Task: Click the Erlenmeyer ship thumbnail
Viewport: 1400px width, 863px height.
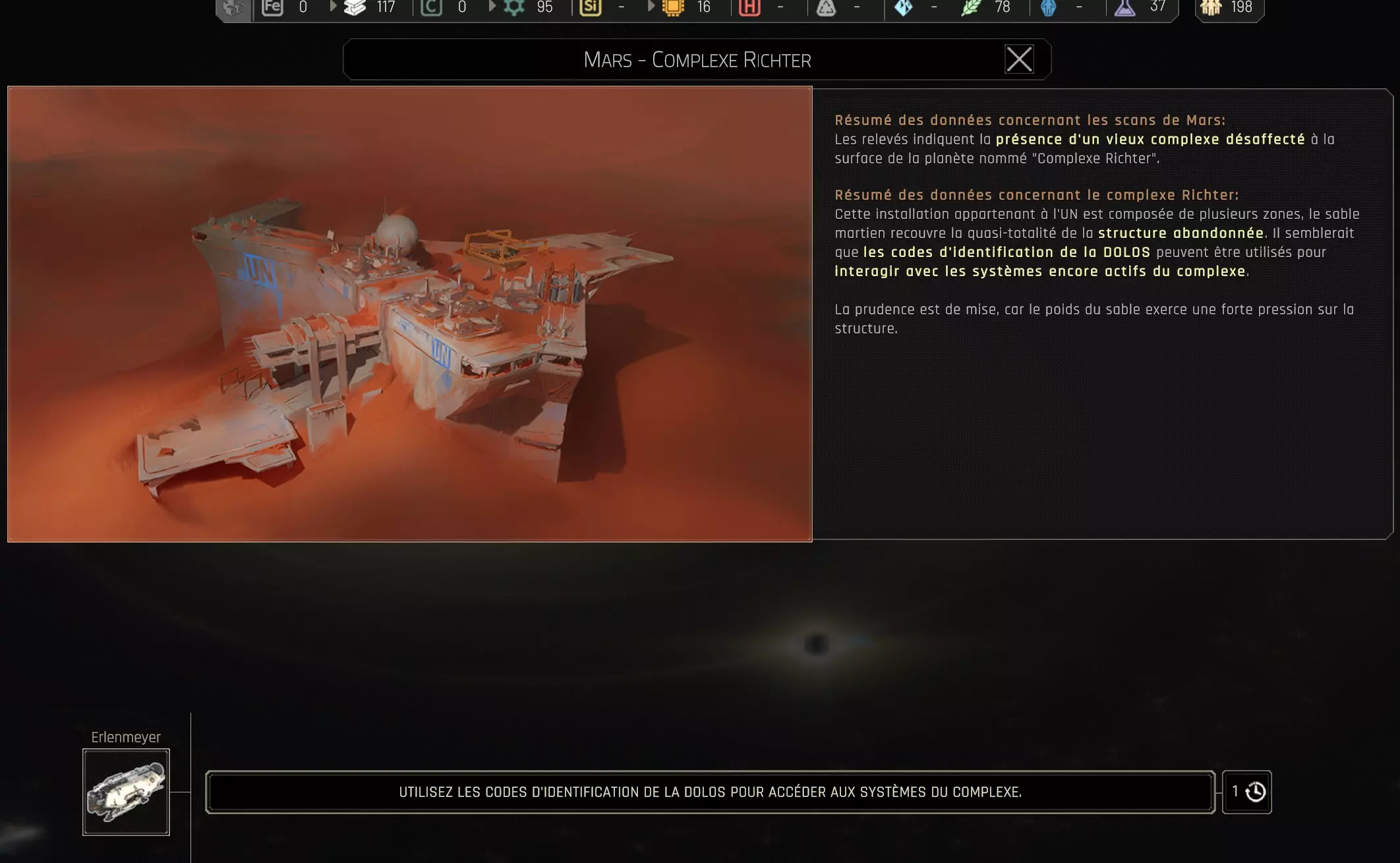Action: tap(126, 792)
